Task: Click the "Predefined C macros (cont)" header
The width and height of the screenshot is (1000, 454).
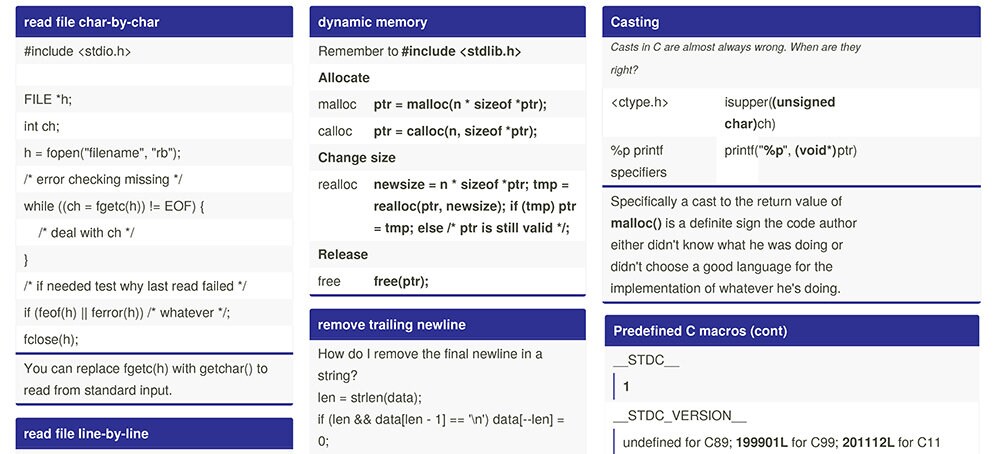Action: pos(791,332)
